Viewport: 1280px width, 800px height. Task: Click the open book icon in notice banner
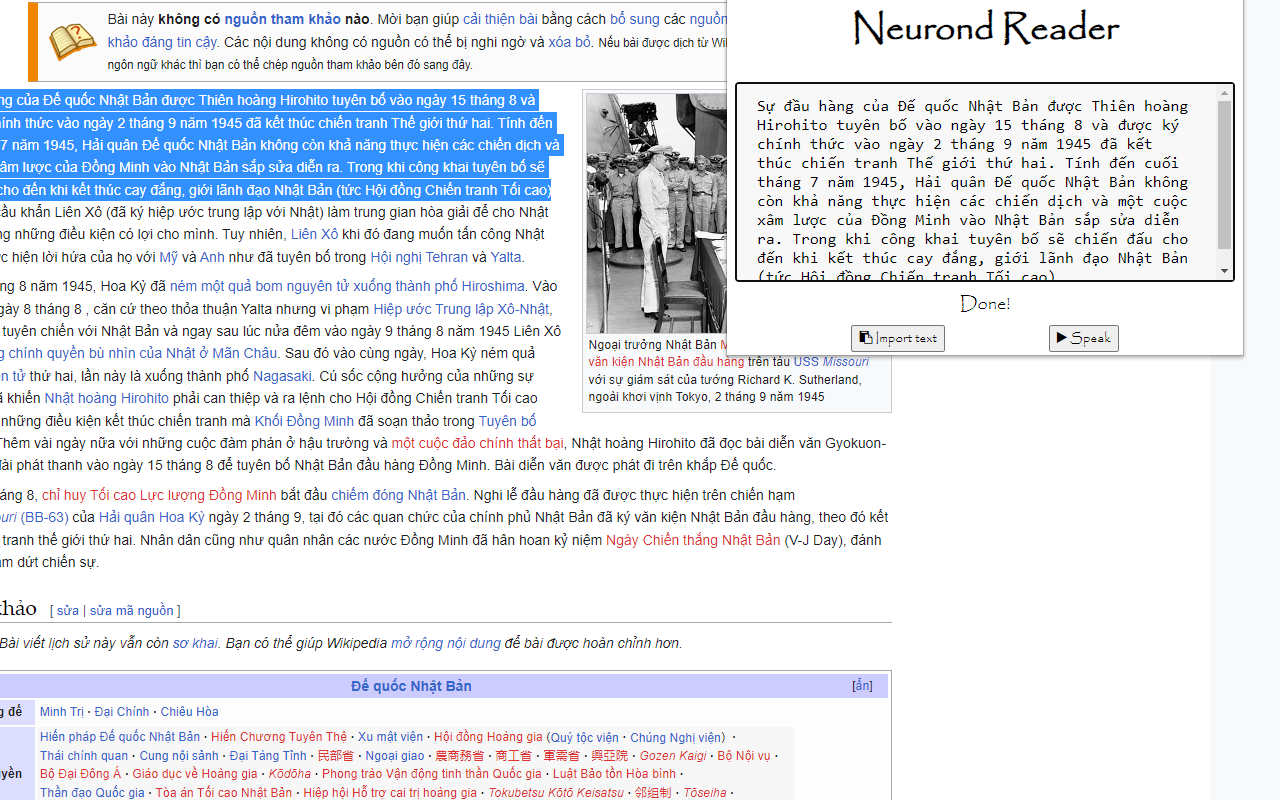pyautogui.click(x=70, y=41)
